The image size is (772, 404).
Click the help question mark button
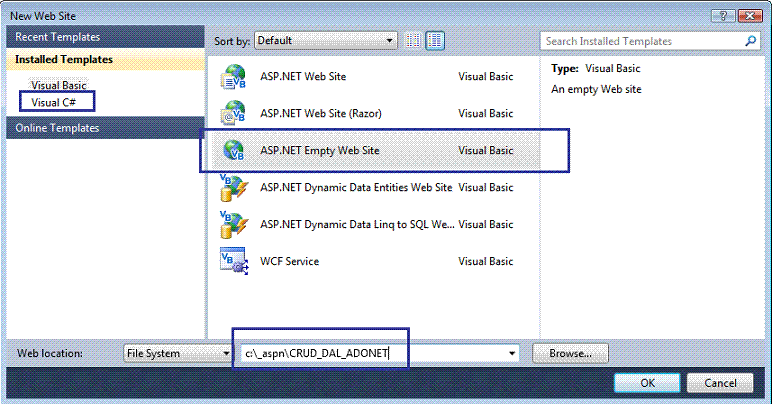[723, 16]
